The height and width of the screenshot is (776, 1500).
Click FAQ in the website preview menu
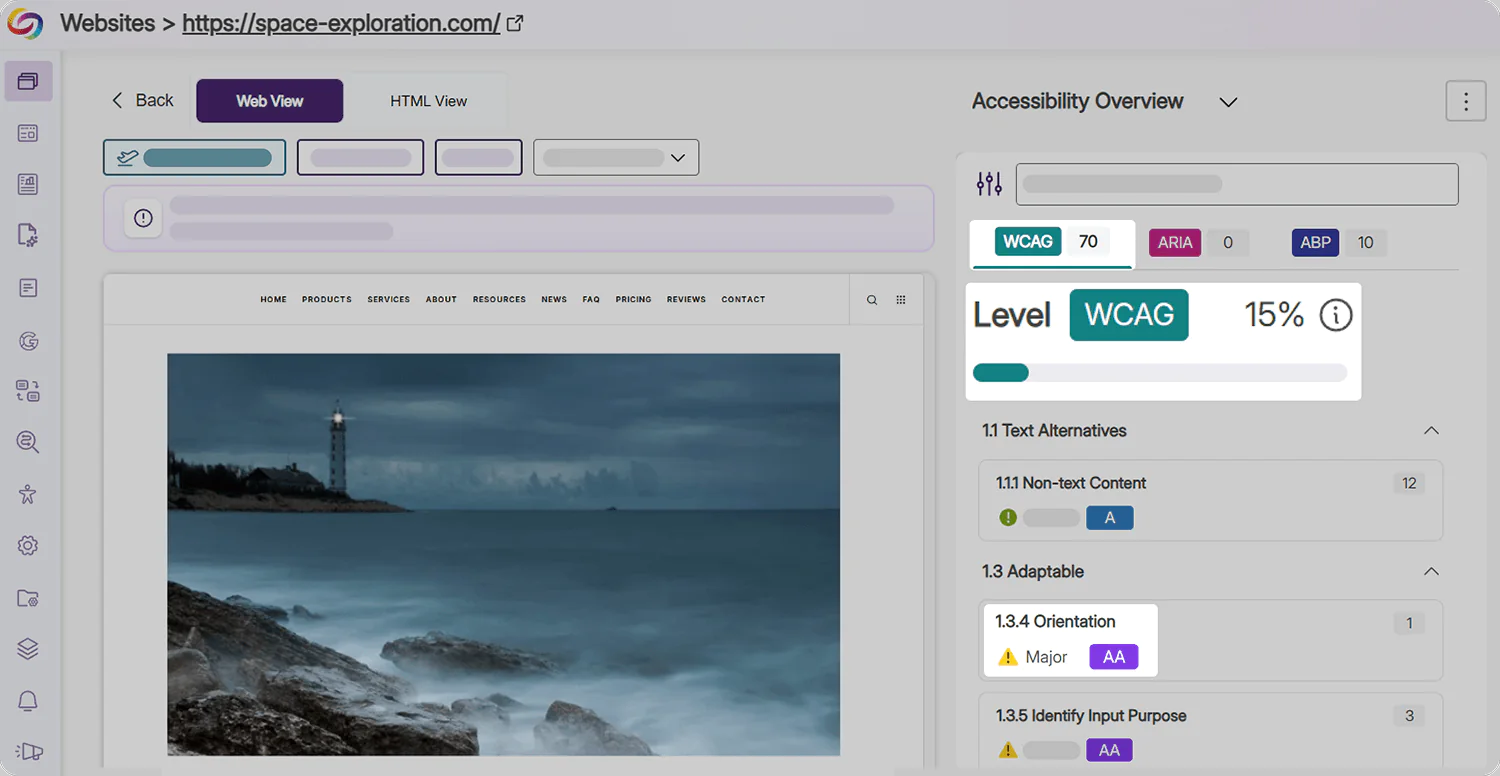pos(591,300)
